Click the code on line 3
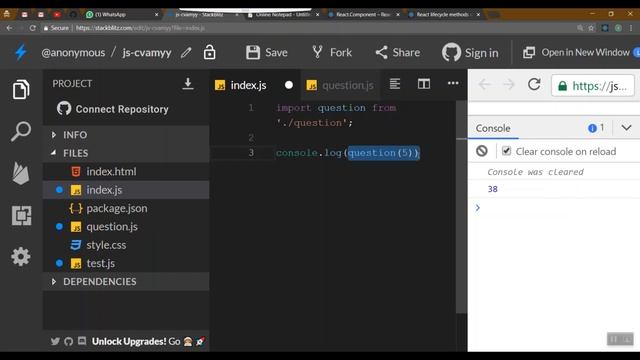The image size is (640, 360). (347, 153)
